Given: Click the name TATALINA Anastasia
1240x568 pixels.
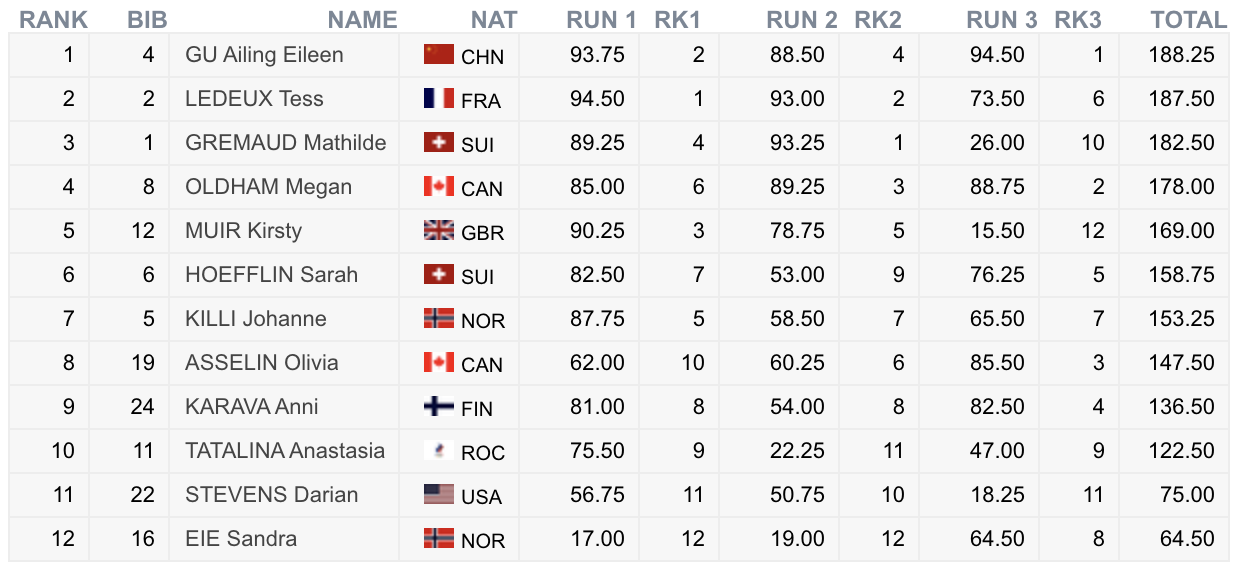Looking at the screenshot, I should pos(285,451).
